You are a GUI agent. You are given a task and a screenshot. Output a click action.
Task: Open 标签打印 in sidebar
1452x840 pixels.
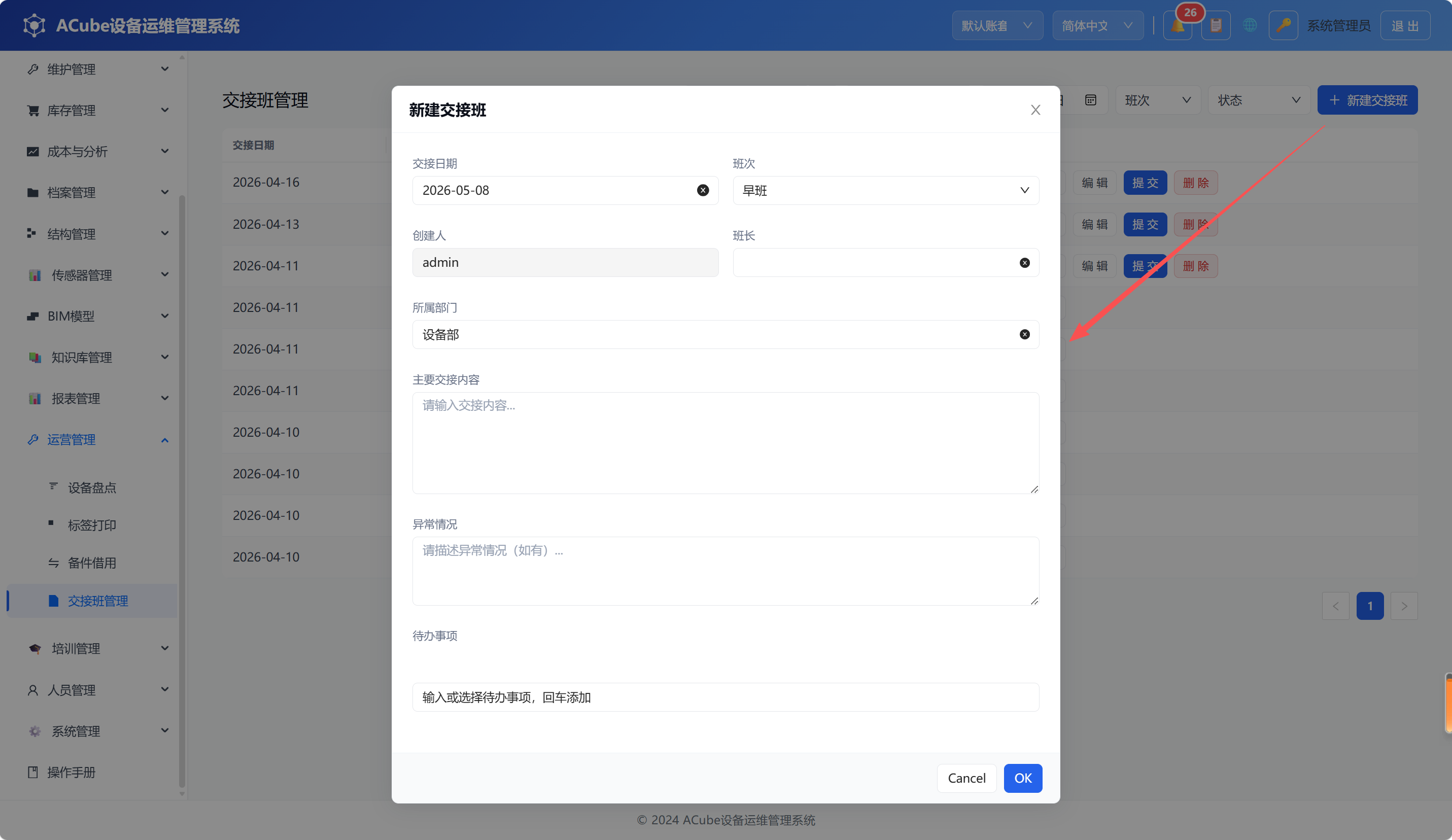tap(92, 525)
